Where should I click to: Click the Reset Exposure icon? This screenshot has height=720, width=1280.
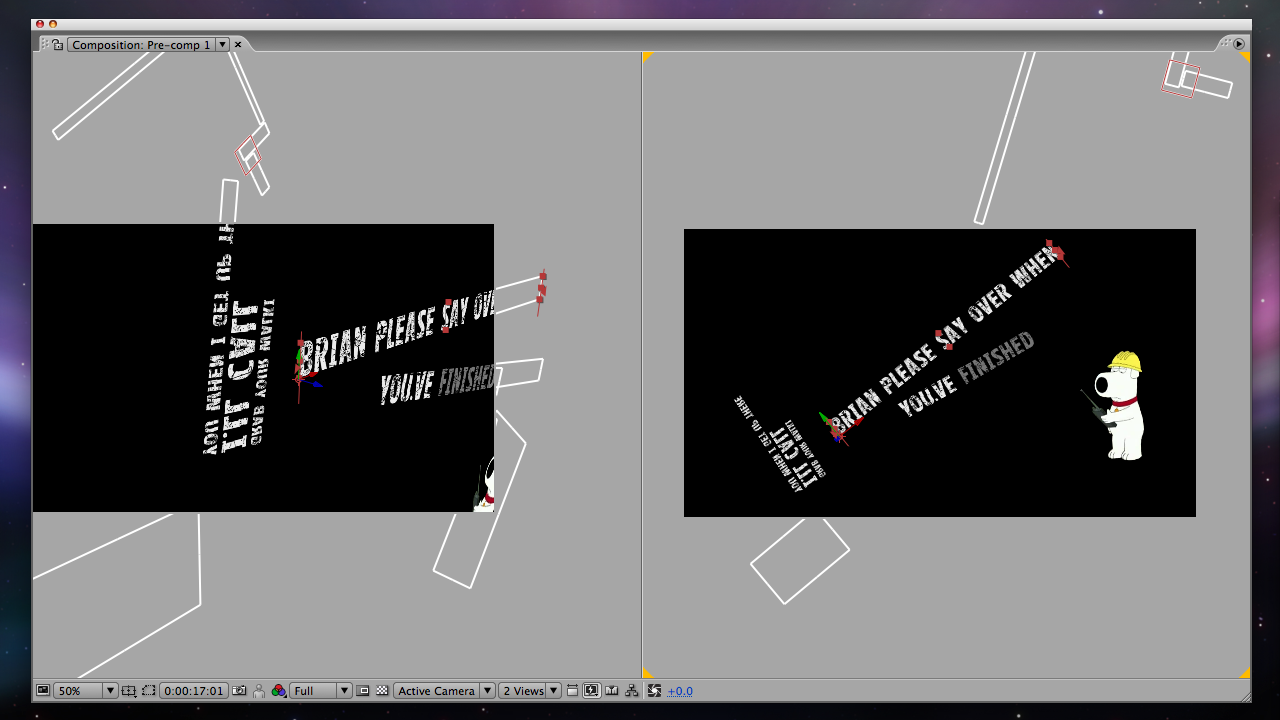click(x=655, y=691)
